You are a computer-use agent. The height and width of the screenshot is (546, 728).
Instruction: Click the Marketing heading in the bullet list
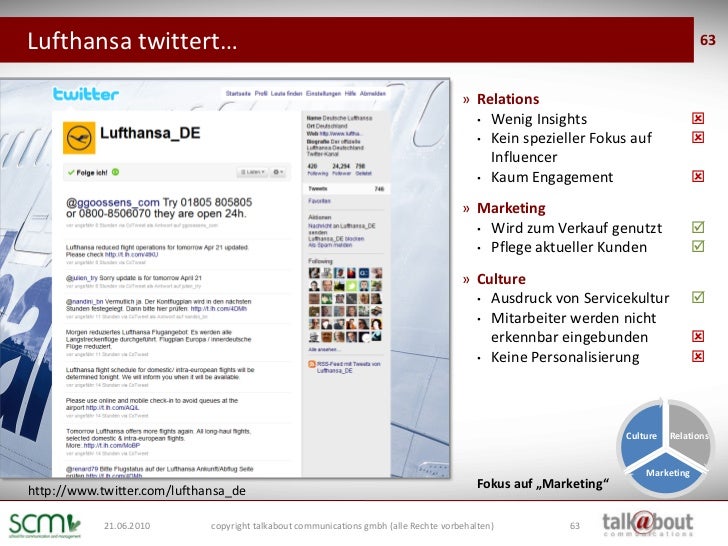tap(511, 208)
